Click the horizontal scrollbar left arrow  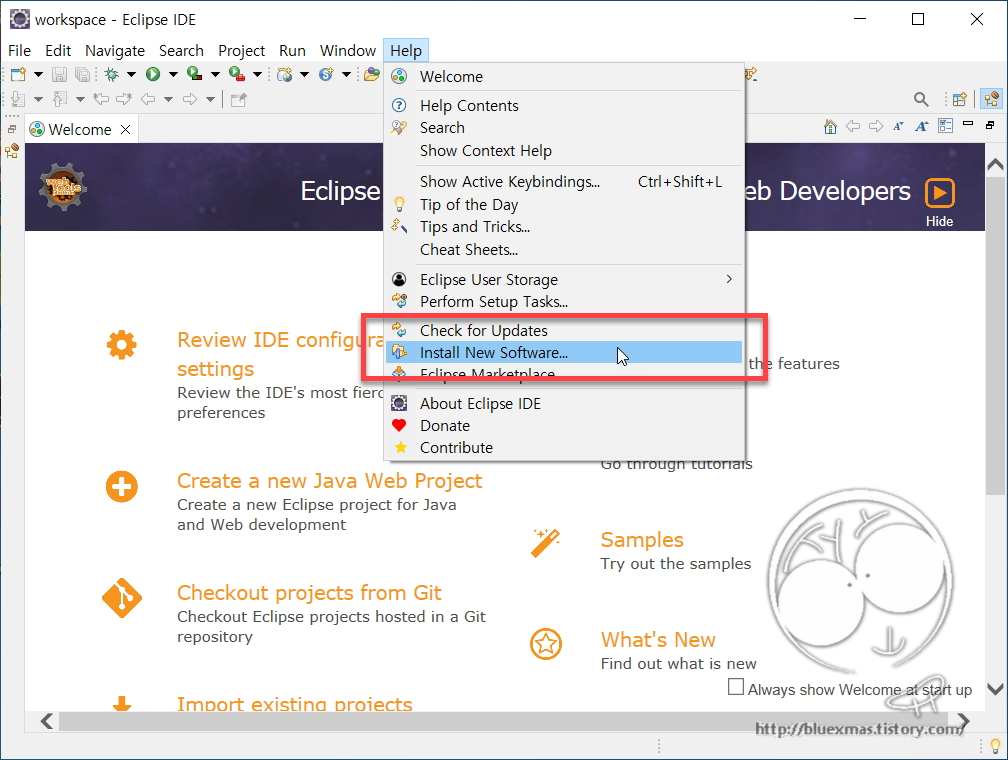(46, 721)
